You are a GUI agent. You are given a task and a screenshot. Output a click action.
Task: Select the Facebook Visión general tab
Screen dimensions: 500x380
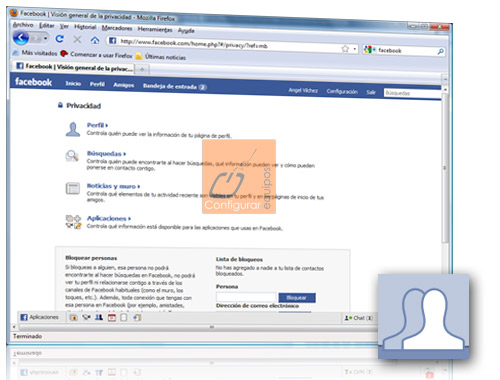(x=74, y=67)
